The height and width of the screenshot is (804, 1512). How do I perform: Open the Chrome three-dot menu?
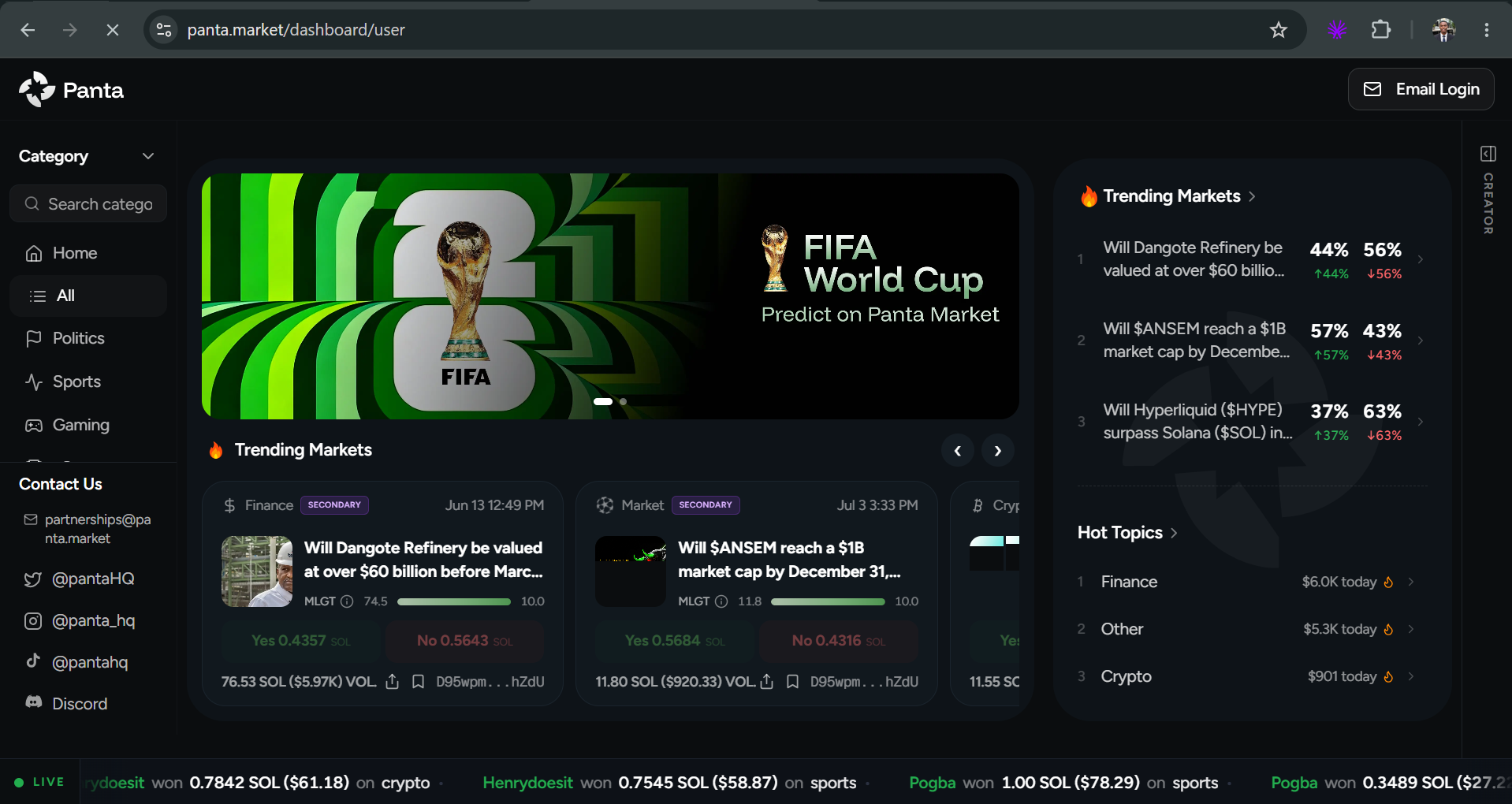[x=1487, y=30]
